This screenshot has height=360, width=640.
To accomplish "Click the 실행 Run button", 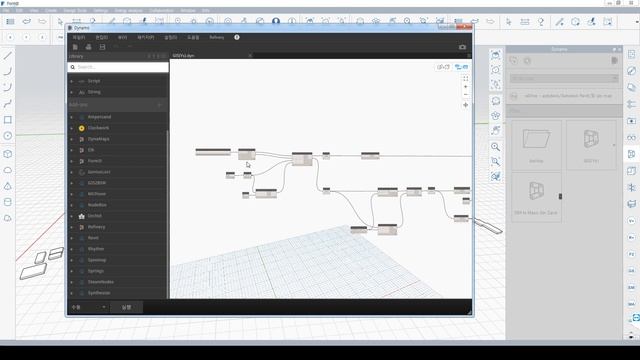I will [126, 307].
